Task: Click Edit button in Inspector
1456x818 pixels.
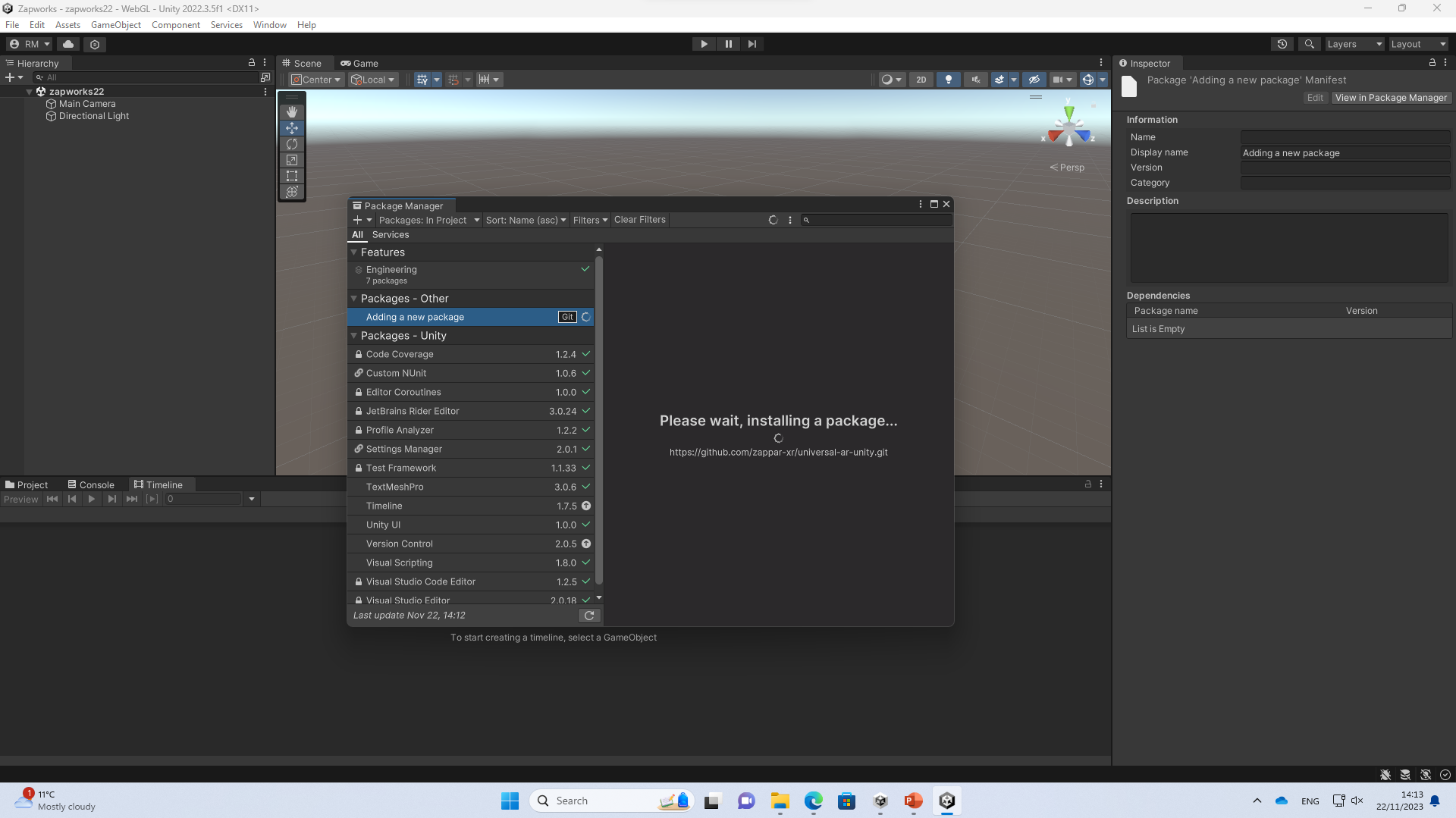Action: pos(1315,98)
